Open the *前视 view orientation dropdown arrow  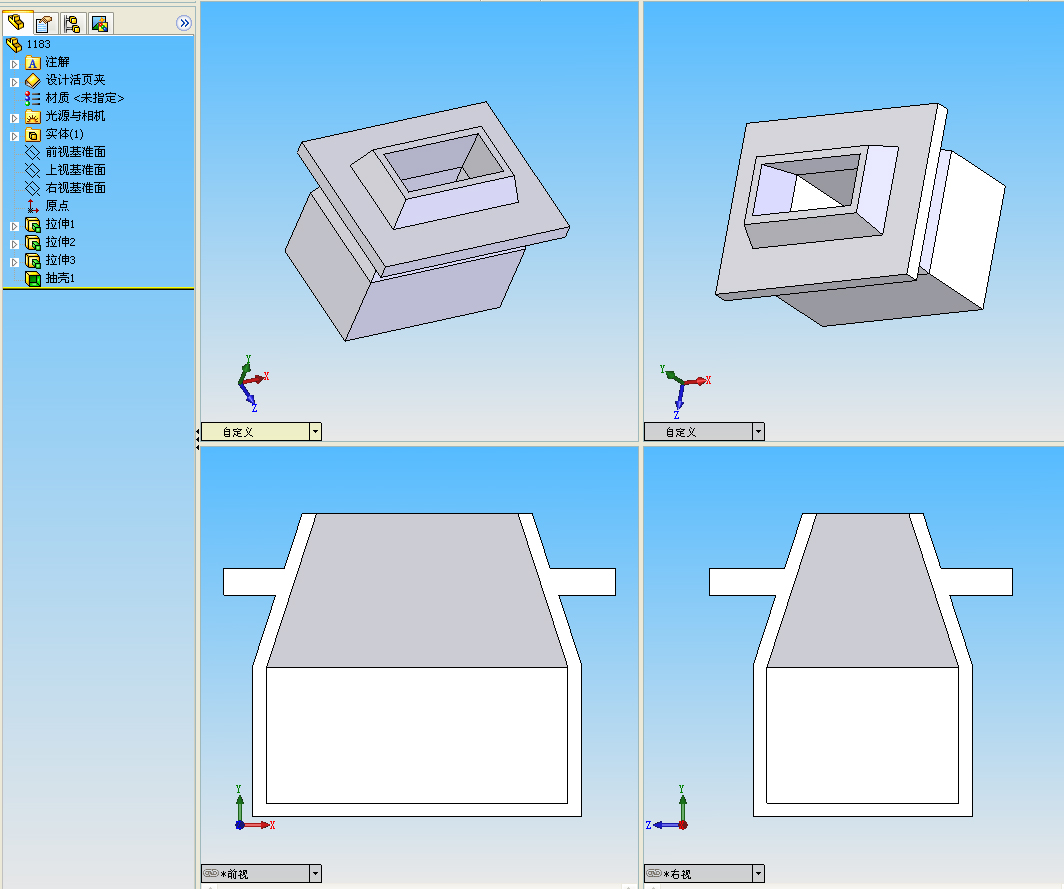(316, 873)
